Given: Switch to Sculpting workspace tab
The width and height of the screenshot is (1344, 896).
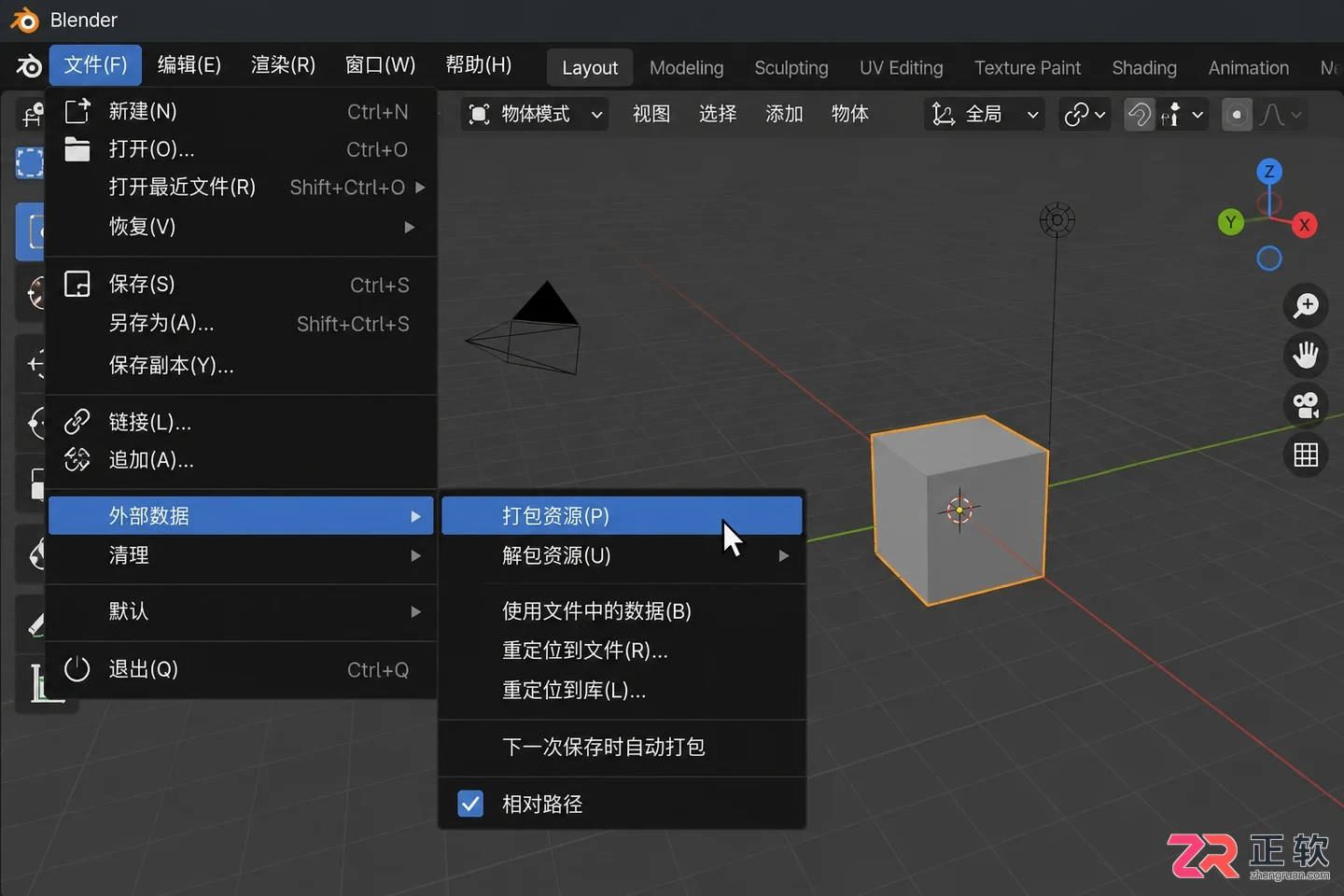Looking at the screenshot, I should point(791,68).
